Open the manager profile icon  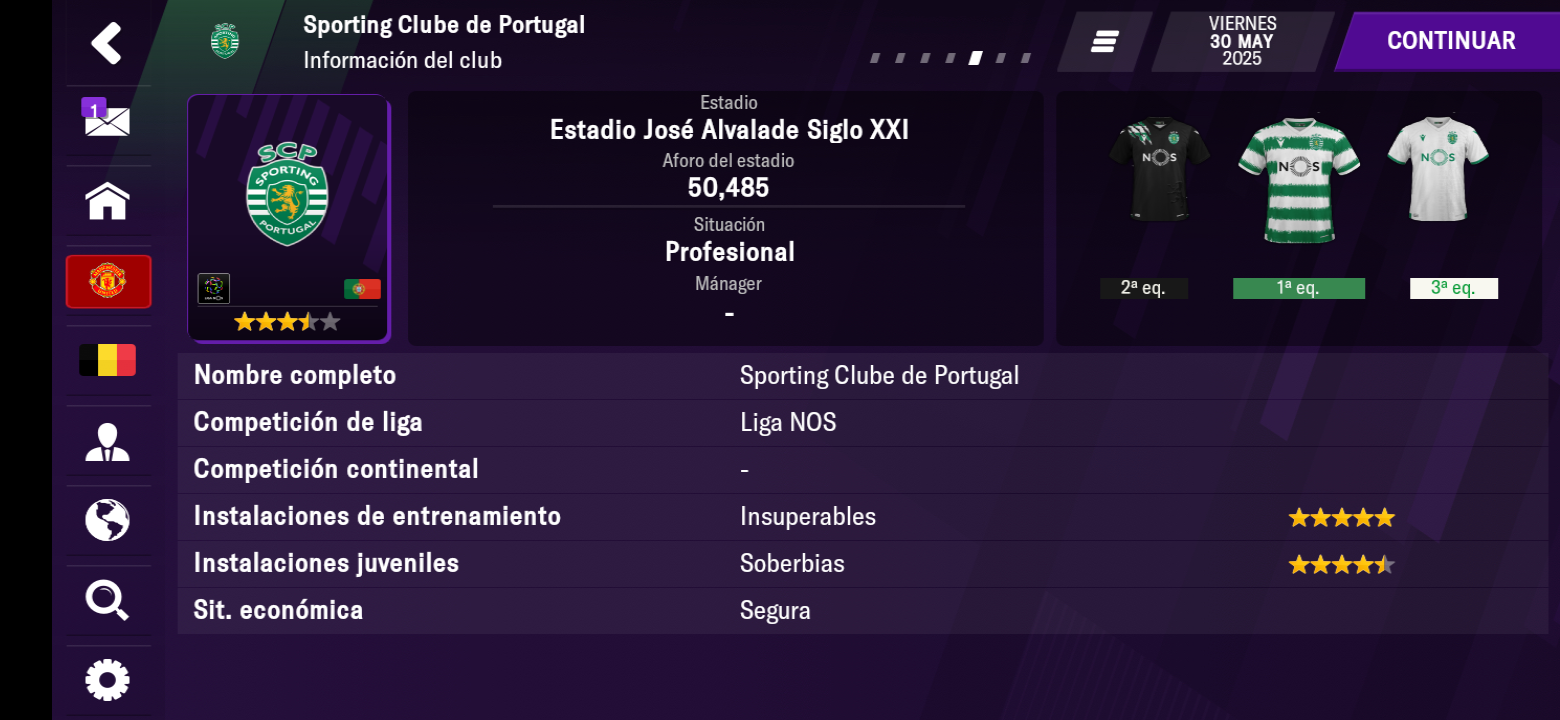pyautogui.click(x=107, y=442)
